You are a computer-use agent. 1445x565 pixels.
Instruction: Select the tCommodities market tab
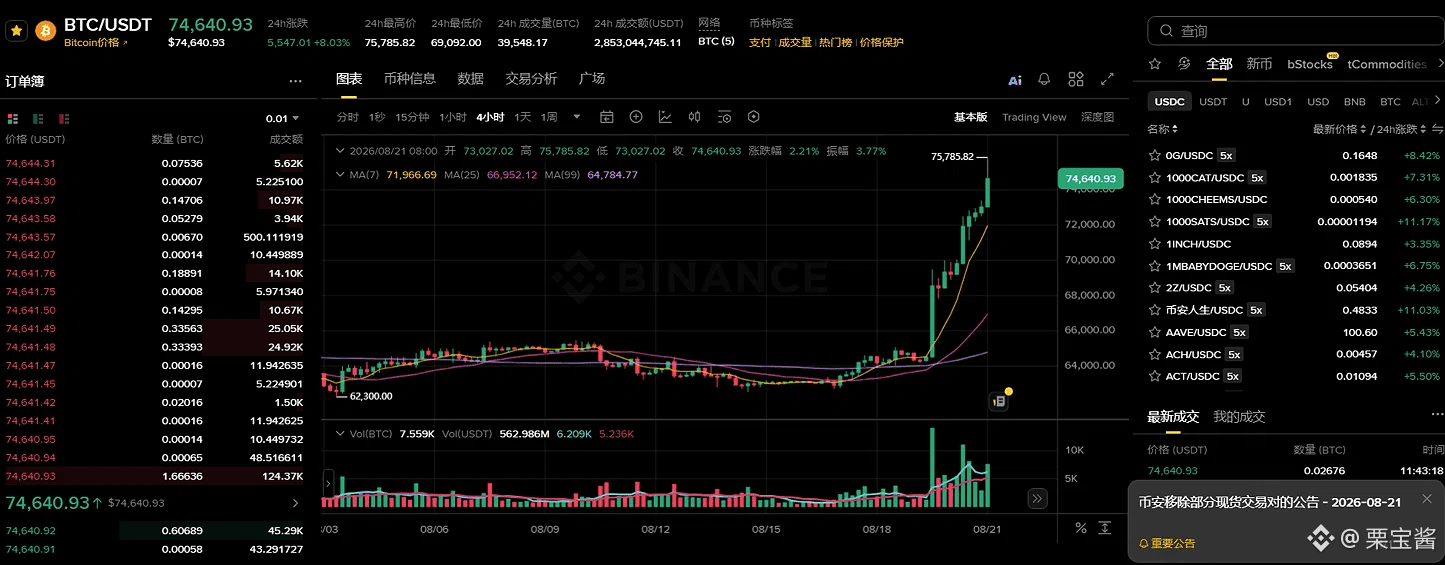click(x=1387, y=64)
